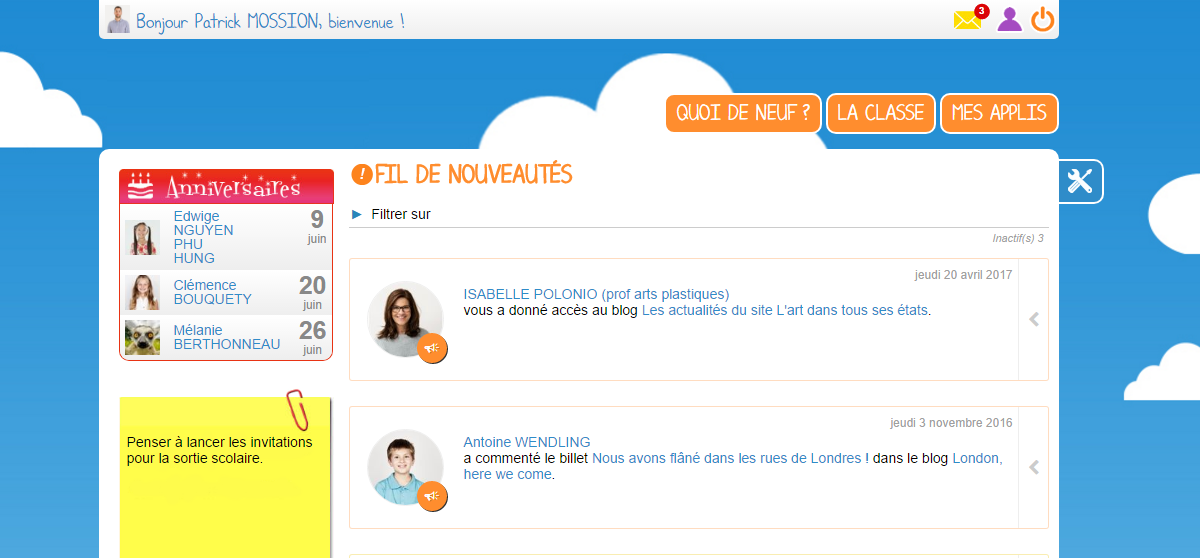Click the orange exclamation icon beside Fil de nouveautés
This screenshot has height=558, width=1200.
362,175
